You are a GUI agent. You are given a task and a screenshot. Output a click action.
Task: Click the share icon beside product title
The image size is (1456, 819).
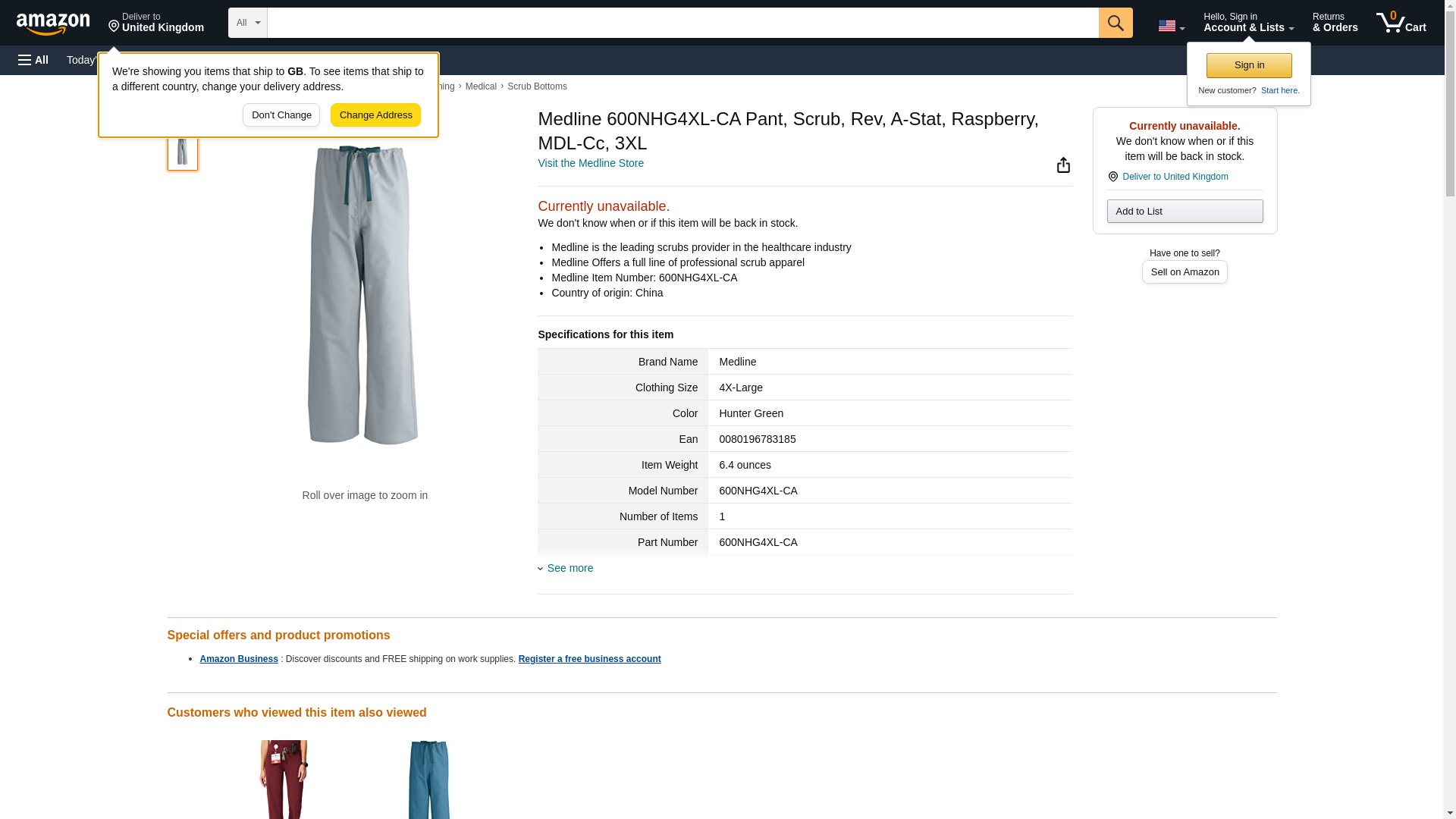coord(1063,165)
